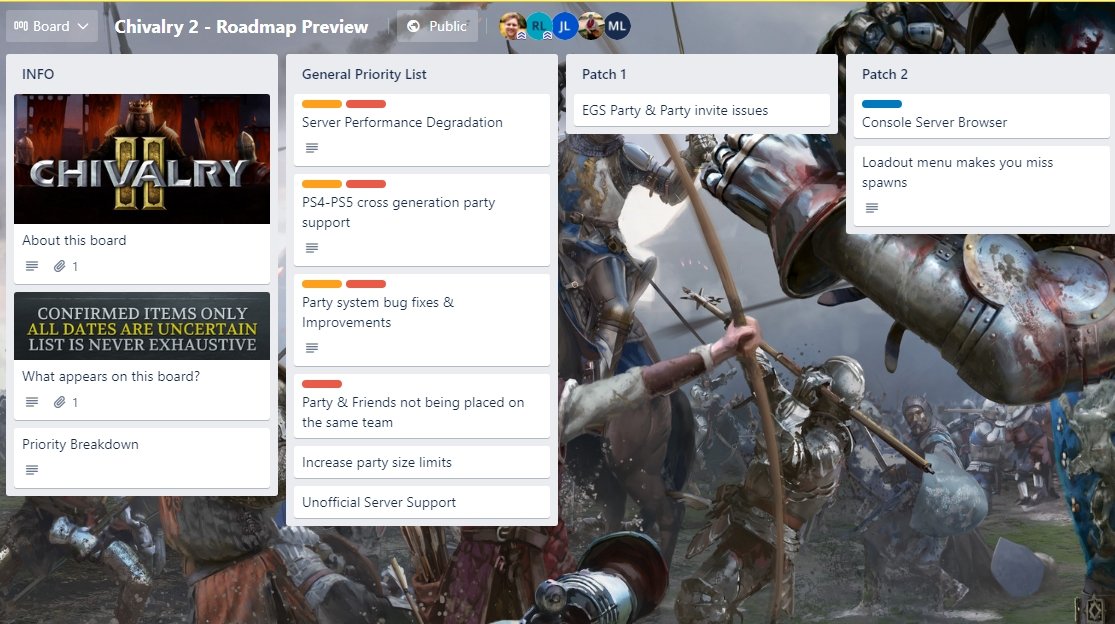Viewport: 1115px width, 624px height.
Task: Open the Chivalry II cover image card
Action: pos(142,159)
